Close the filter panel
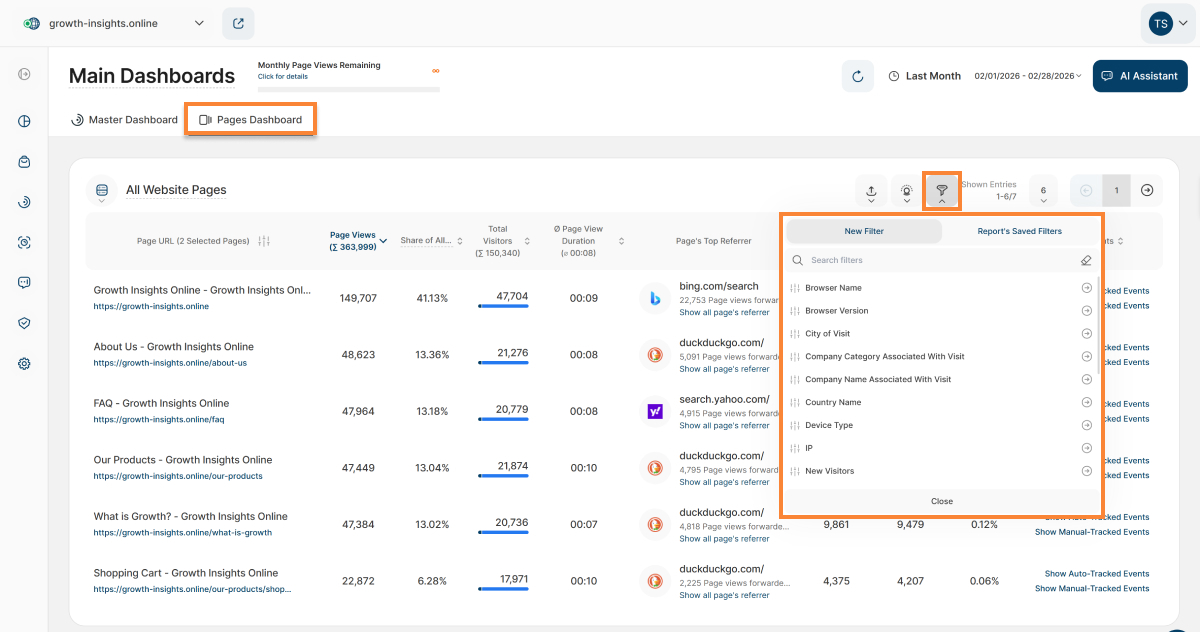The height and width of the screenshot is (632, 1200). click(941, 501)
